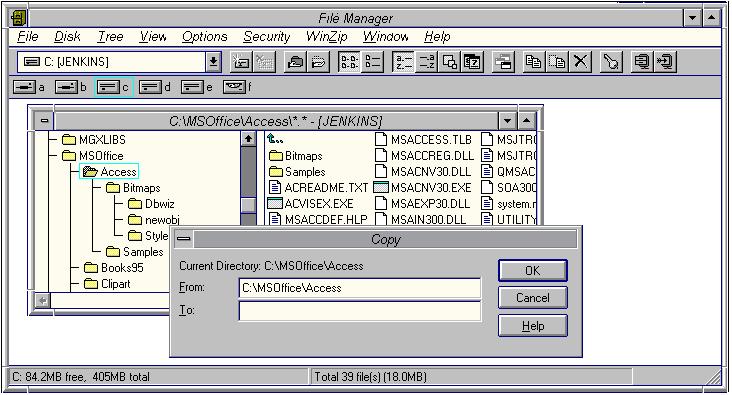Select newobj folder in tree

[x=154, y=220]
